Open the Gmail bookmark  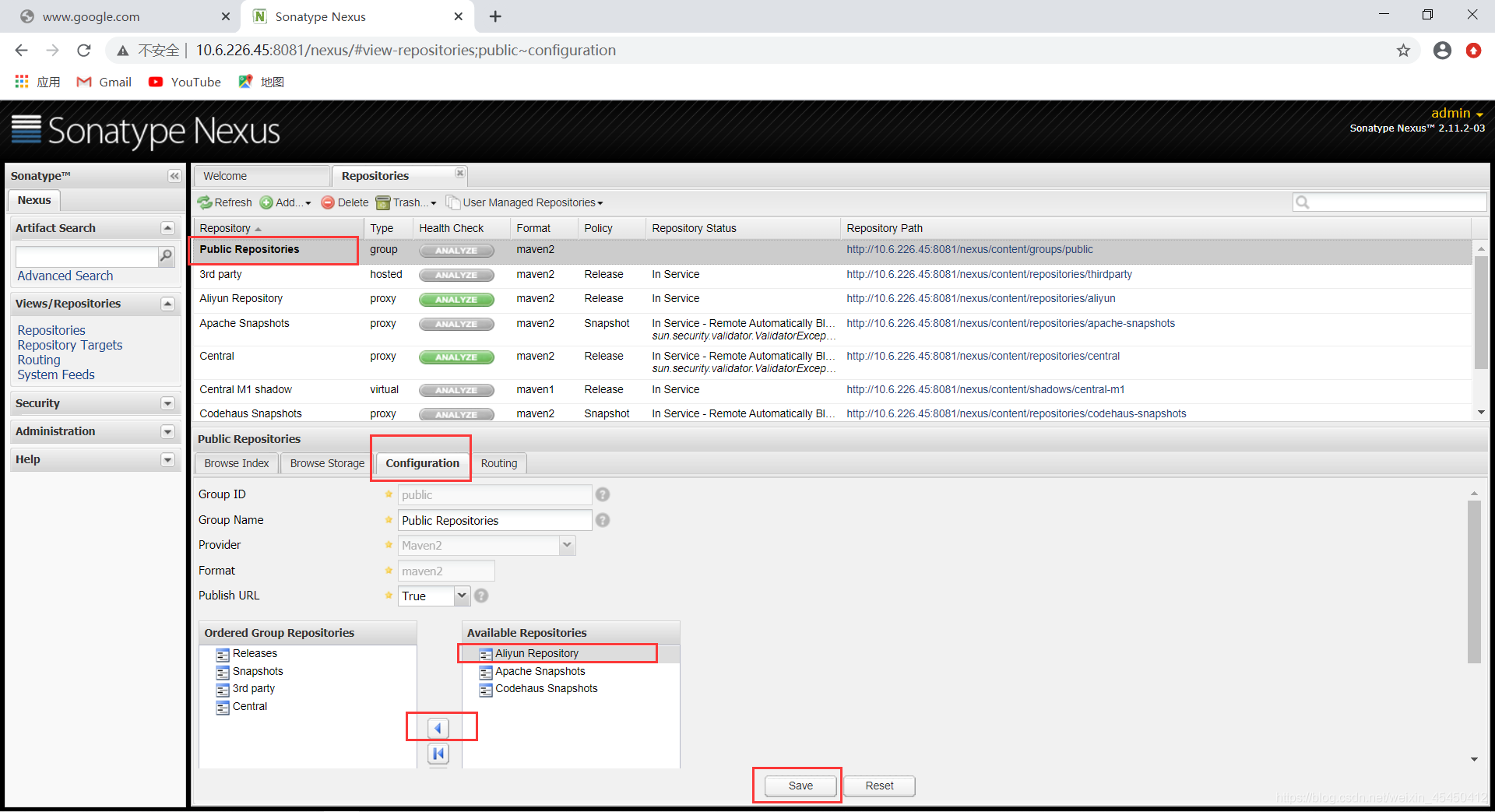(104, 82)
